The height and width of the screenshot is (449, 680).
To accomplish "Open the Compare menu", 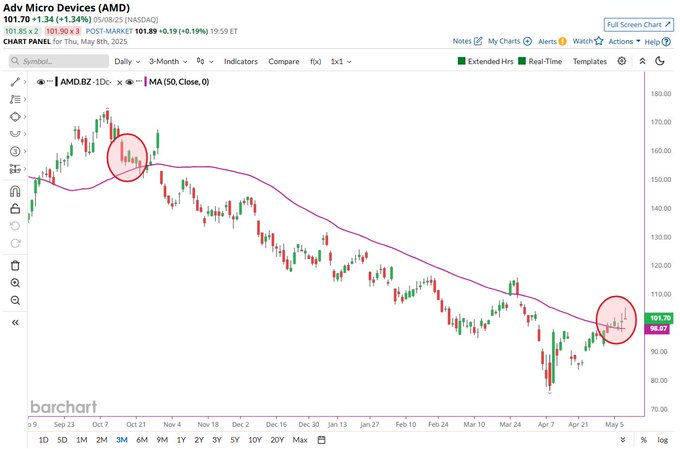I will point(284,61).
